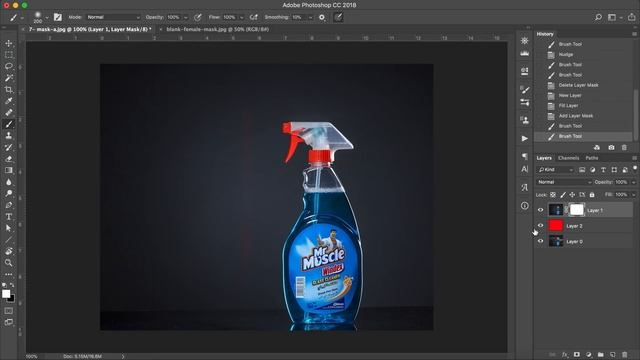
Task: Select the History panel tab
Action: tap(545, 34)
